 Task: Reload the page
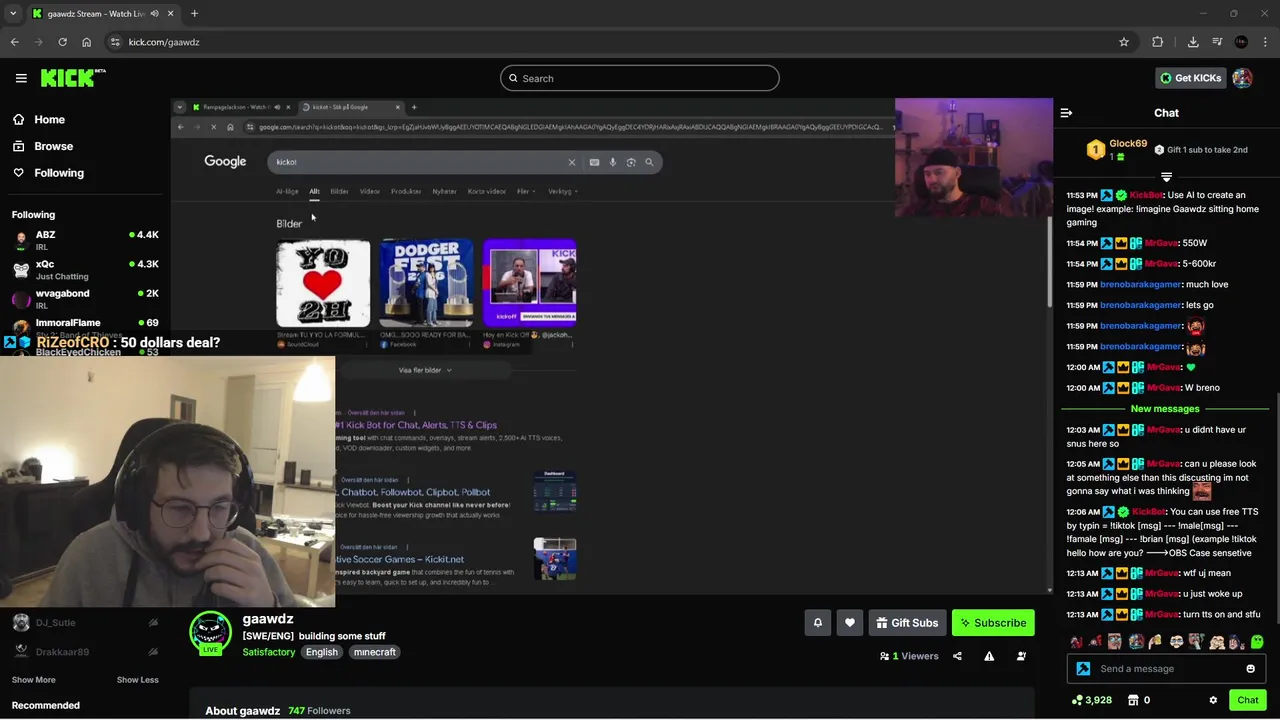(x=62, y=42)
